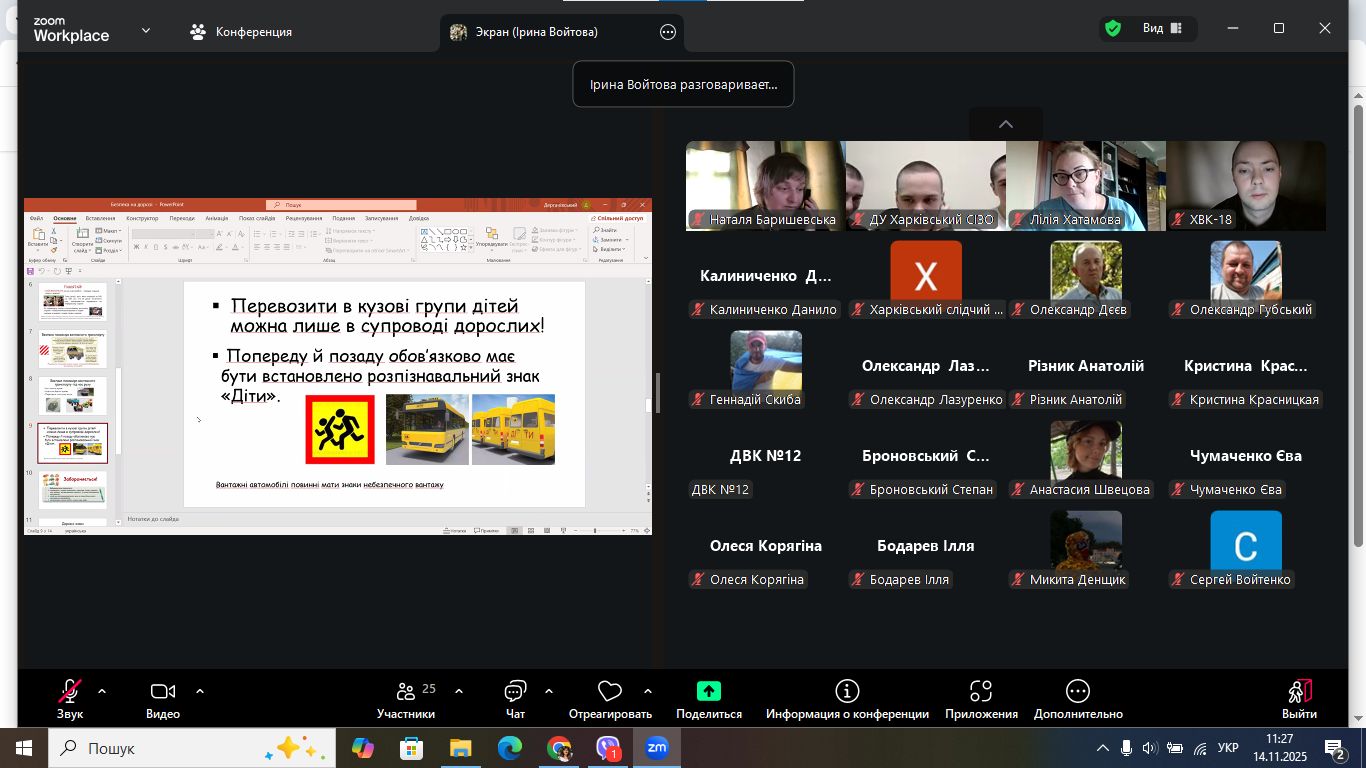Select the Экран (Ирина Войтова) tab
Viewport: 1366px width, 768px height.
pos(525,32)
